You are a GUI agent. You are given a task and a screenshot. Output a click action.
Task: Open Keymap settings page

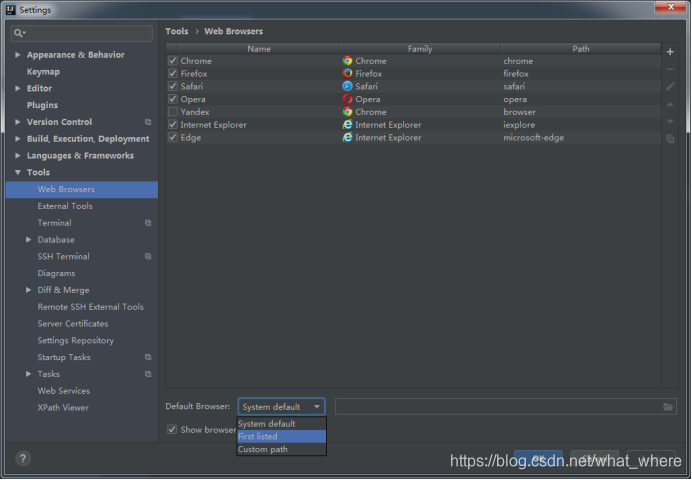click(x=43, y=71)
